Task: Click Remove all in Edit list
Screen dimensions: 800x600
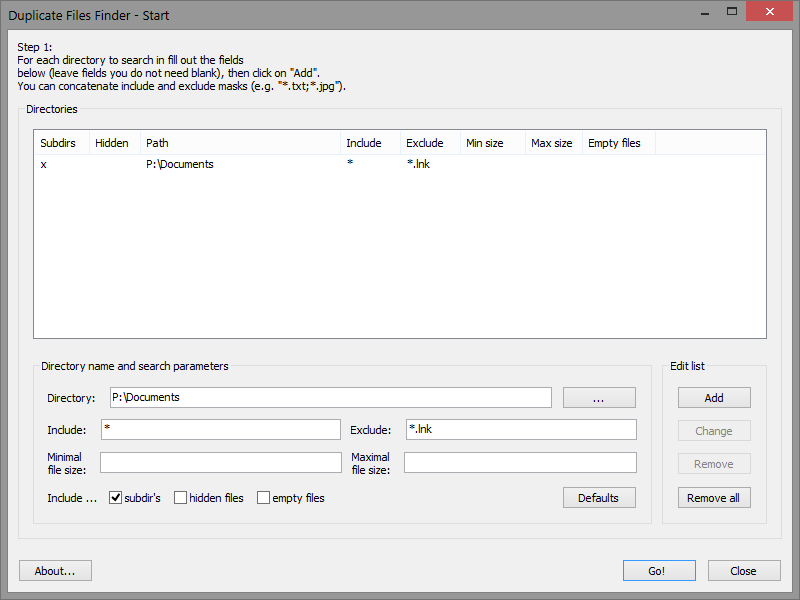Action: 714,498
